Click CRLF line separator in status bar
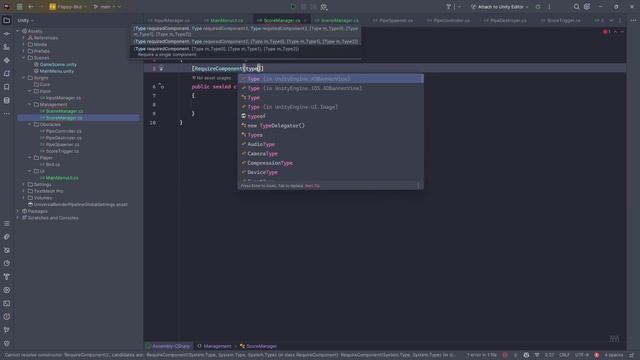 click(x=564, y=355)
